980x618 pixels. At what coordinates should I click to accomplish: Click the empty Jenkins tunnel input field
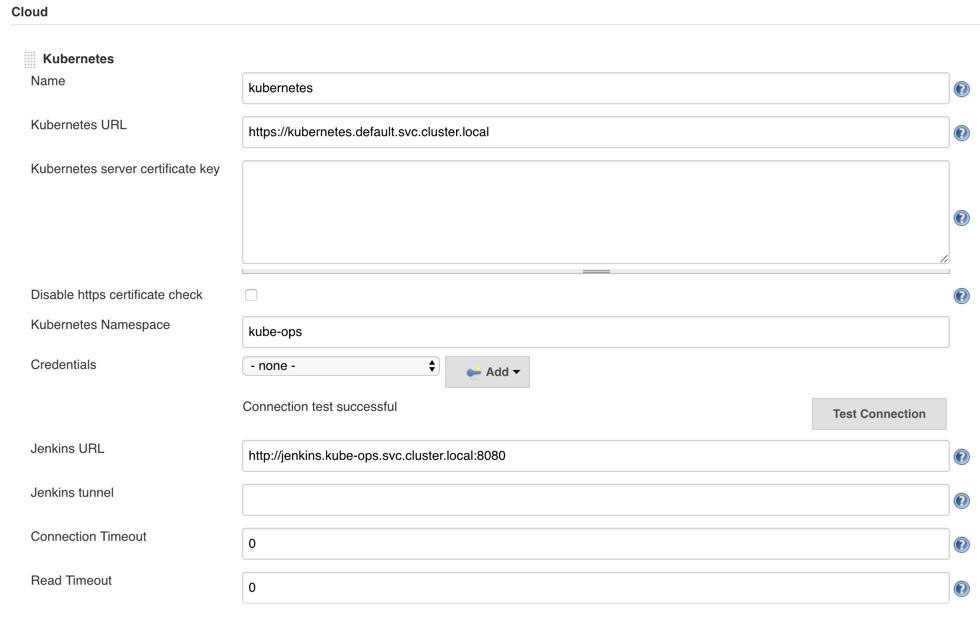595,500
